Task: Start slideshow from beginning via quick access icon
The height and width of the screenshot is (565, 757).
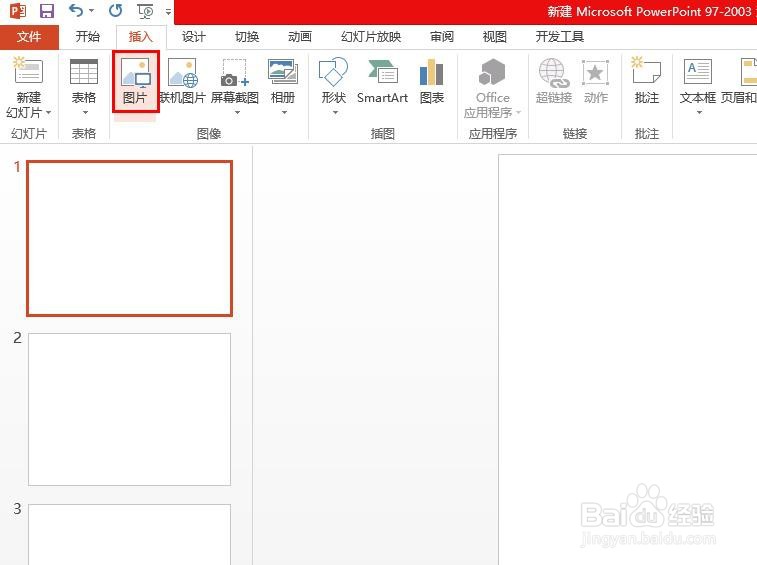Action: click(145, 11)
